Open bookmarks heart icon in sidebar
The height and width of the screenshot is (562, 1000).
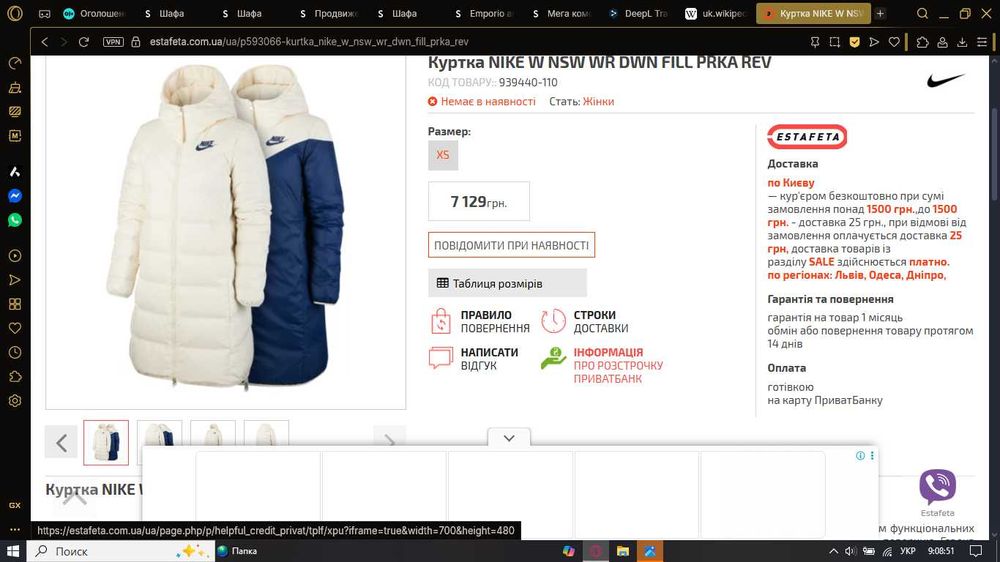pos(15,328)
